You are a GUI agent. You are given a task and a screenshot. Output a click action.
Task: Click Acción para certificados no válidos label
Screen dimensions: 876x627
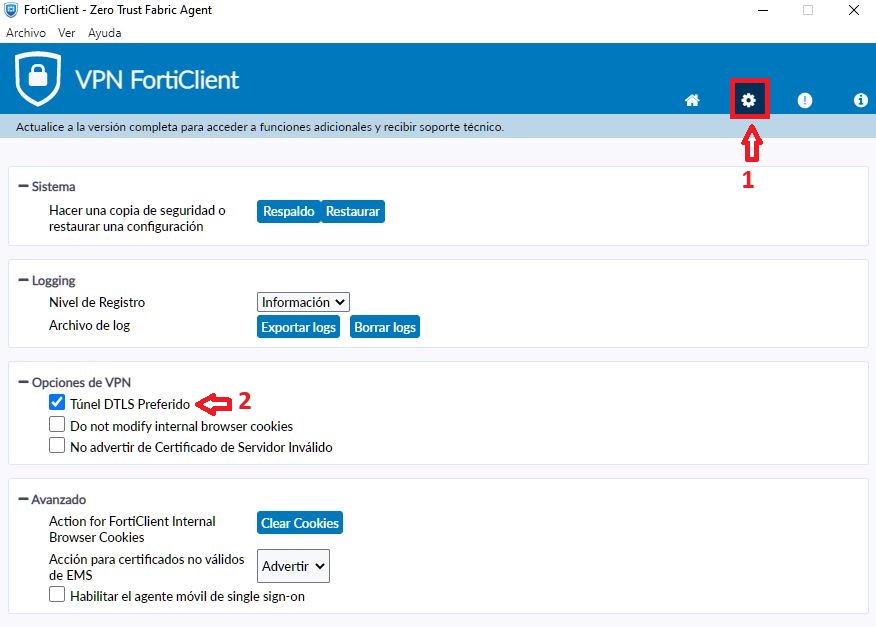[147, 567]
